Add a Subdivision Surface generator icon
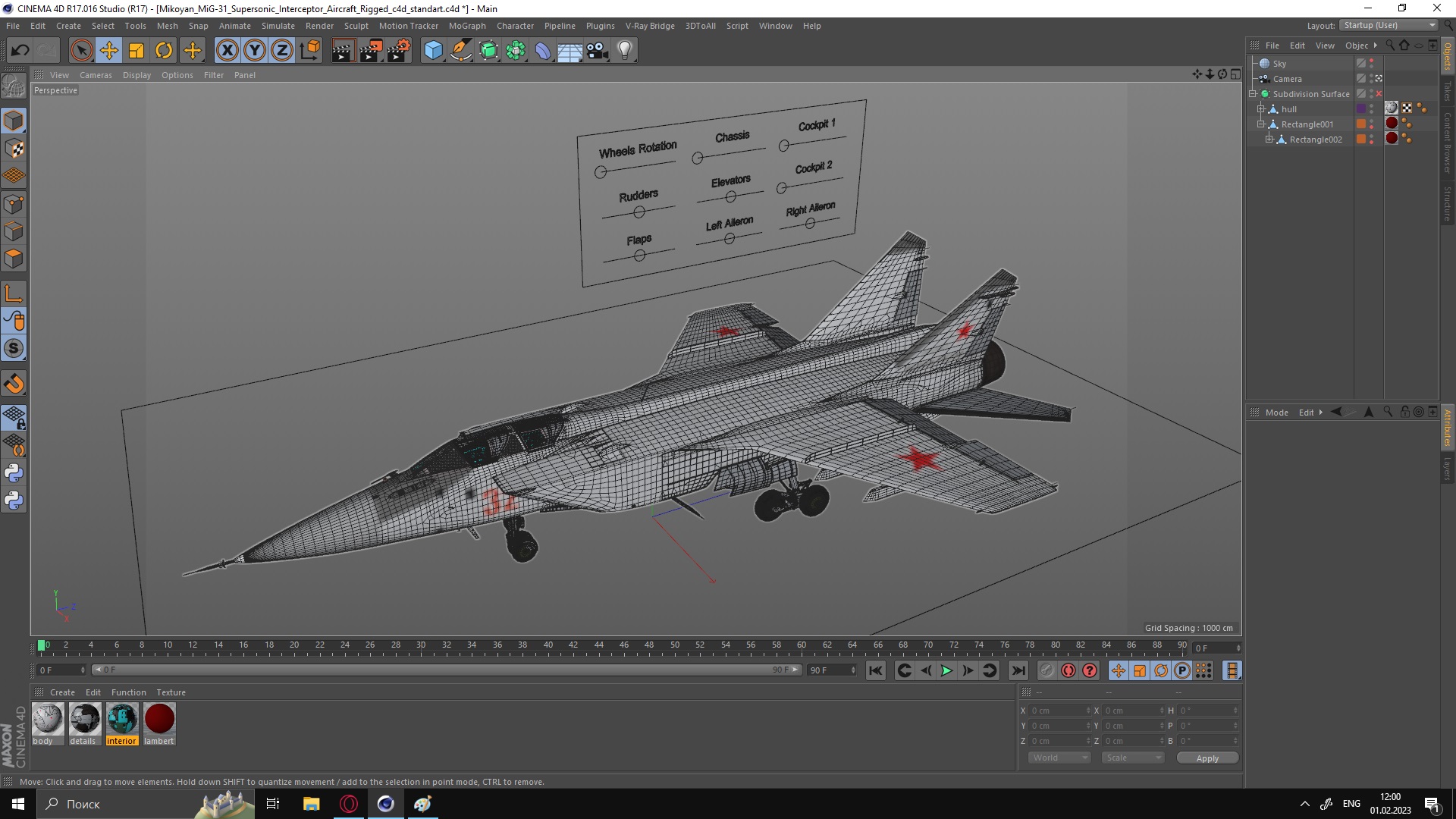 [488, 51]
